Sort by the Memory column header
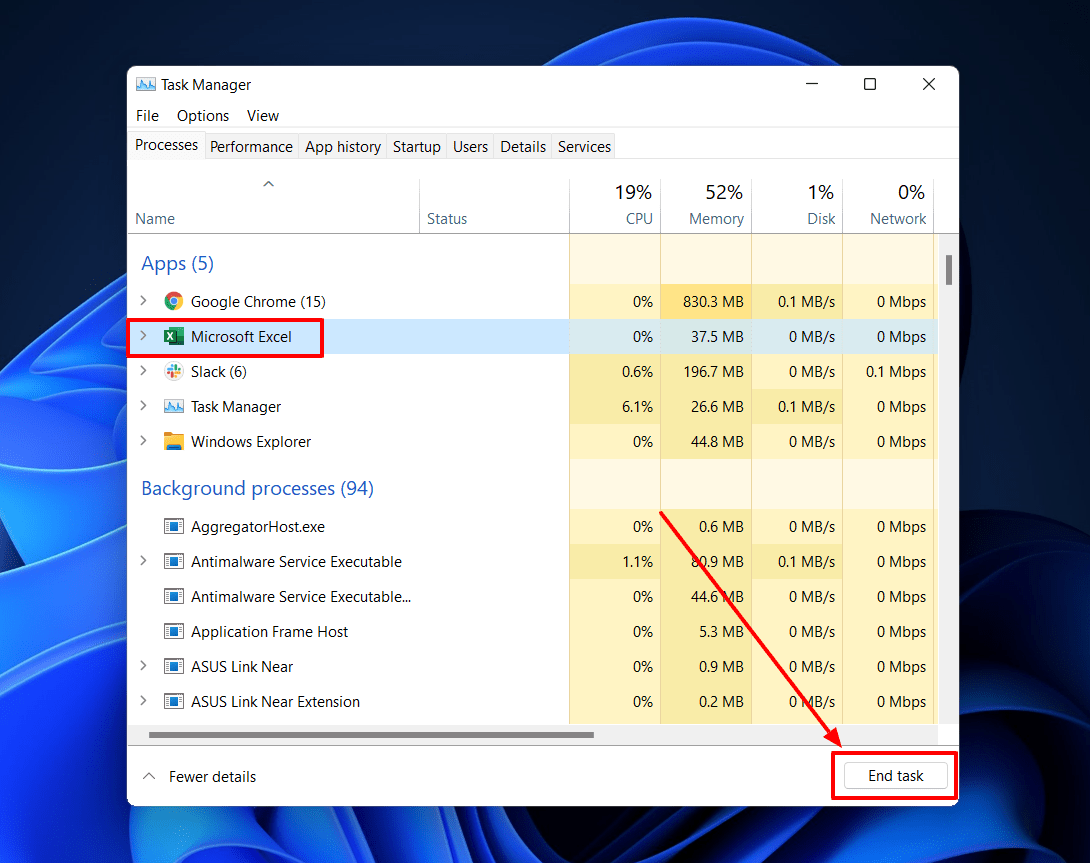The height and width of the screenshot is (863, 1090). [706, 205]
